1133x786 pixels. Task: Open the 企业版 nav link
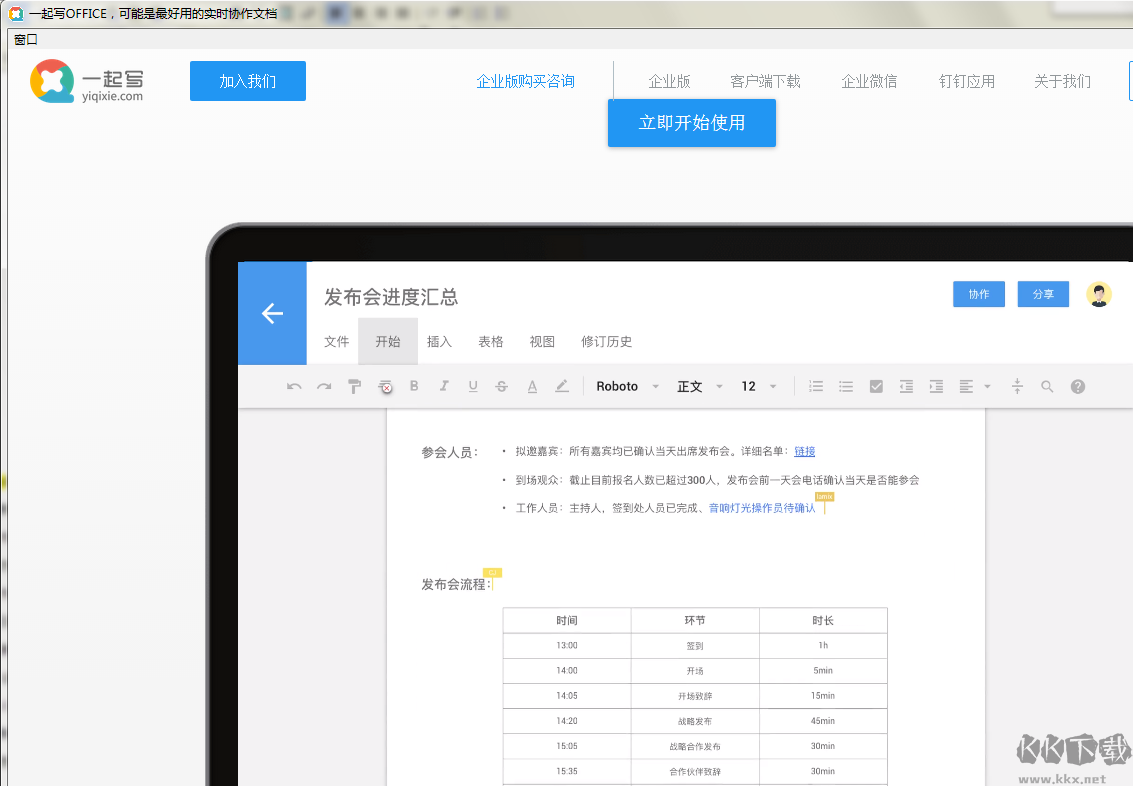pyautogui.click(x=669, y=81)
